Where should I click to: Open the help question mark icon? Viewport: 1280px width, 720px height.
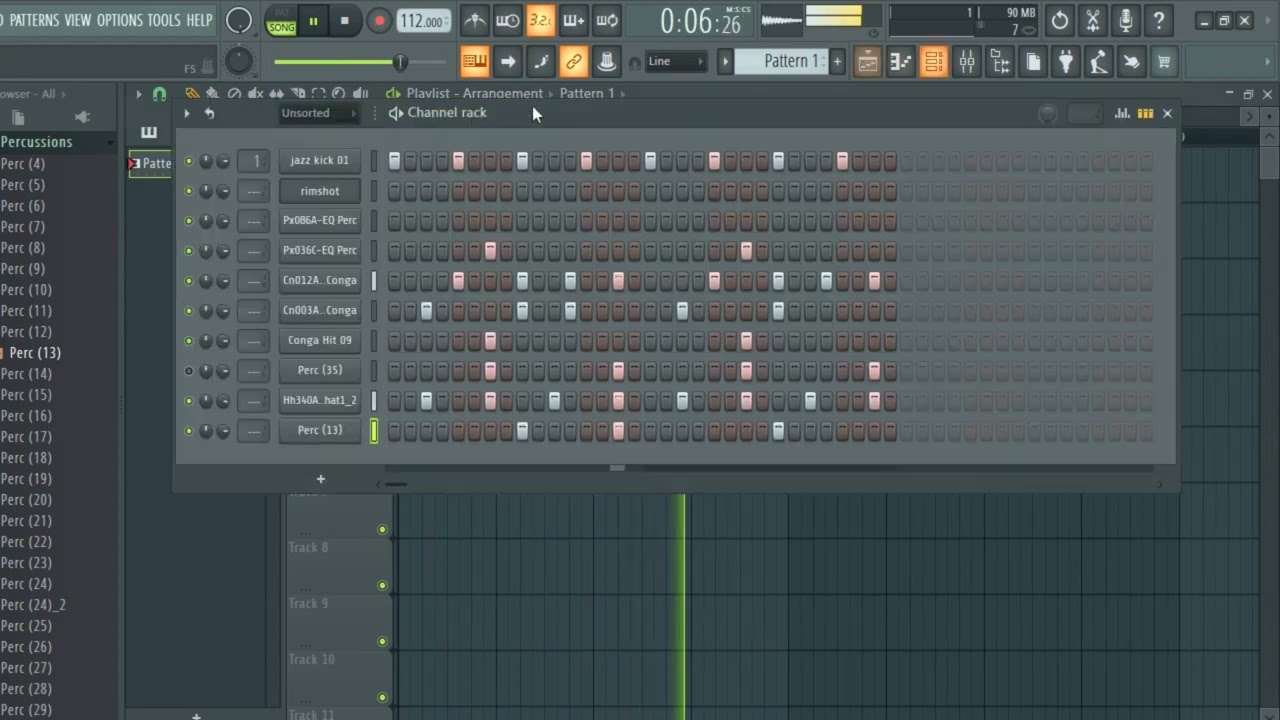(x=1159, y=20)
